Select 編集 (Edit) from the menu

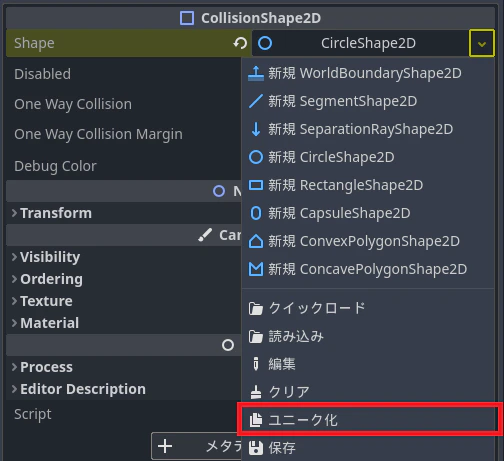click(368, 364)
